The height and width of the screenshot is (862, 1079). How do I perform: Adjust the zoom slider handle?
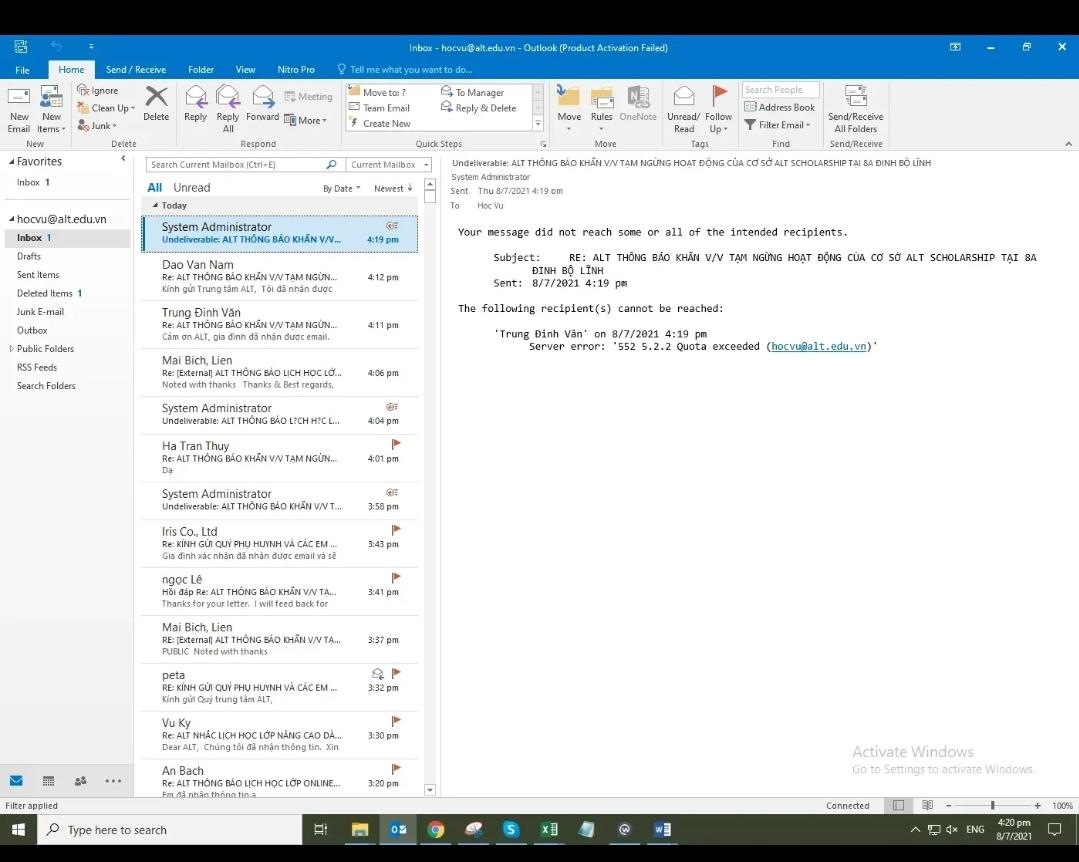coord(992,806)
